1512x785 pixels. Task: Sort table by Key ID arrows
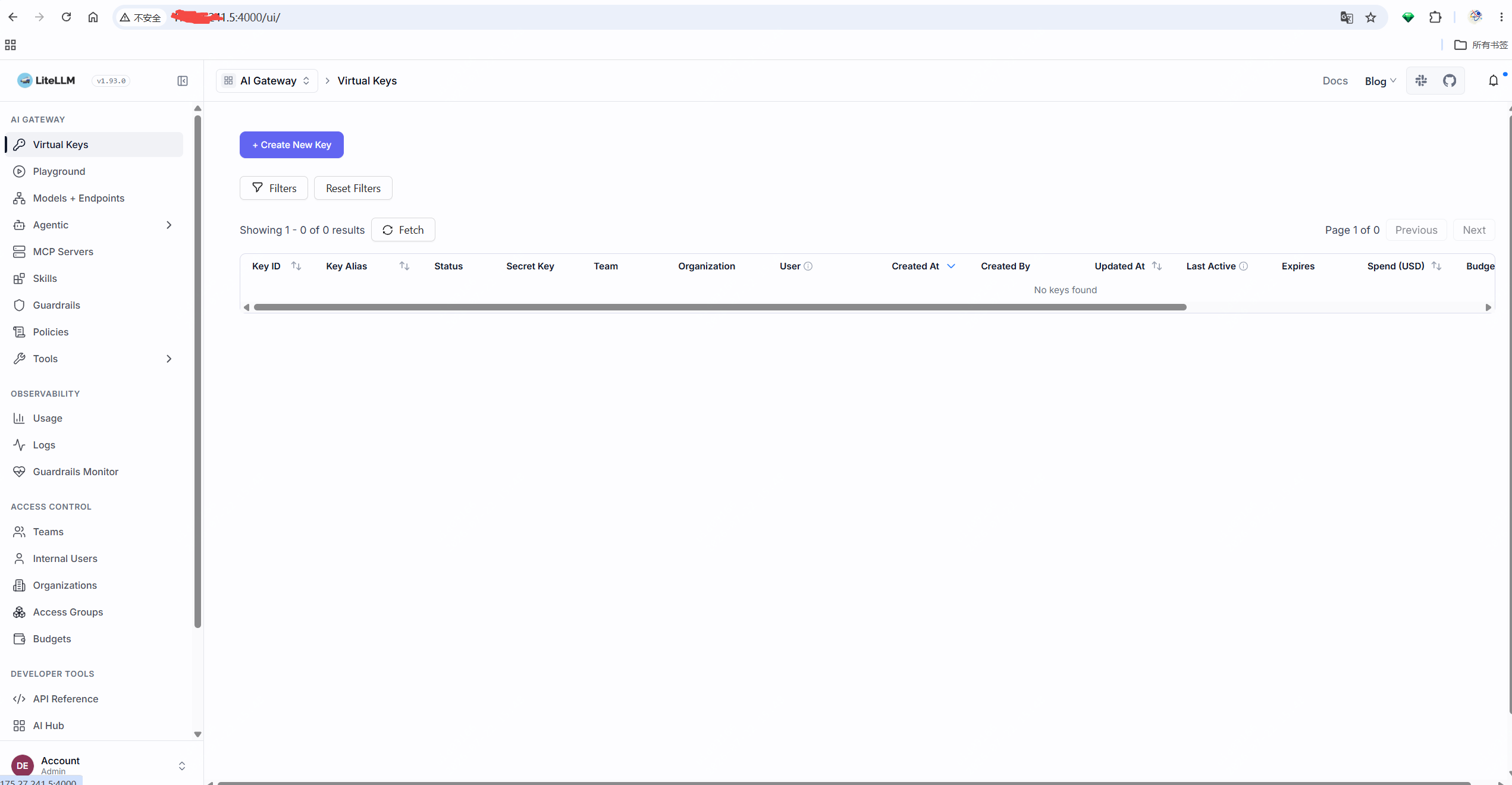(x=296, y=266)
